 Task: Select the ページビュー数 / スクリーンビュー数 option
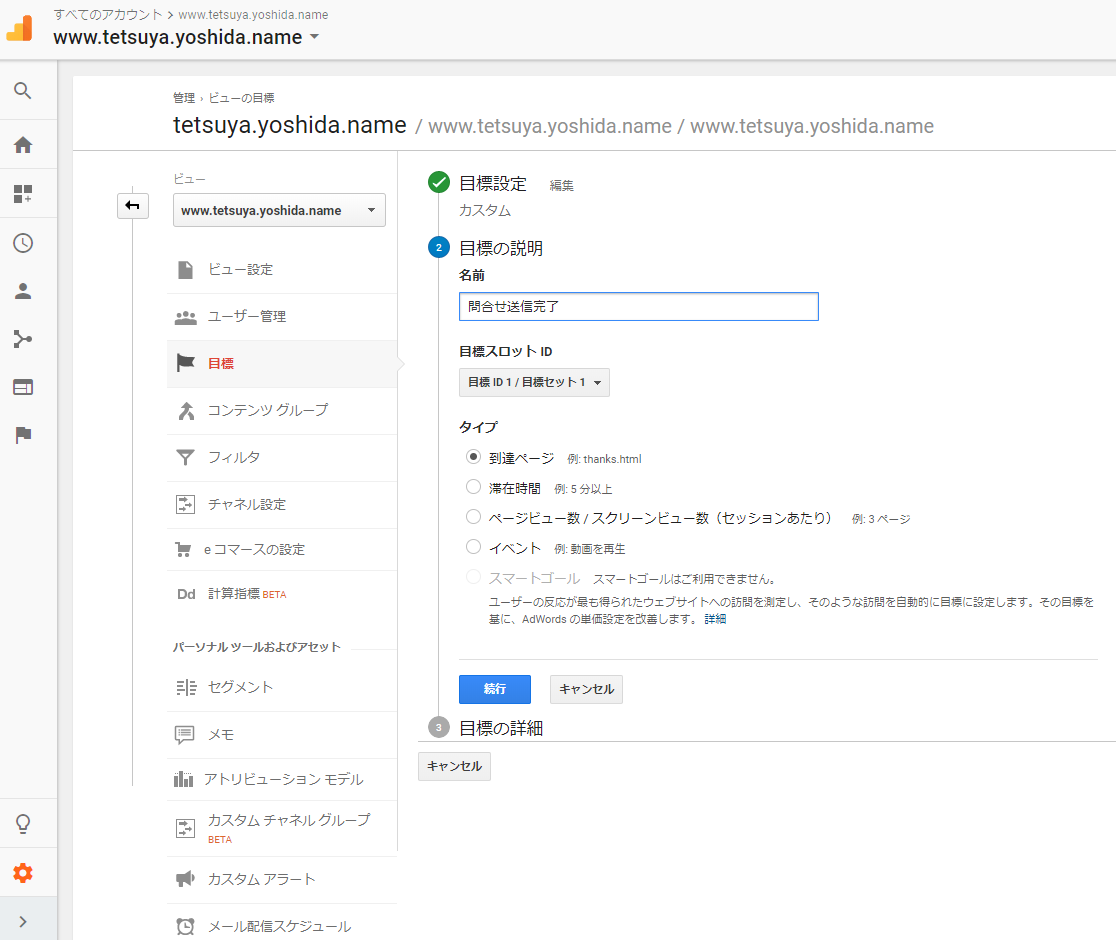[x=474, y=517]
